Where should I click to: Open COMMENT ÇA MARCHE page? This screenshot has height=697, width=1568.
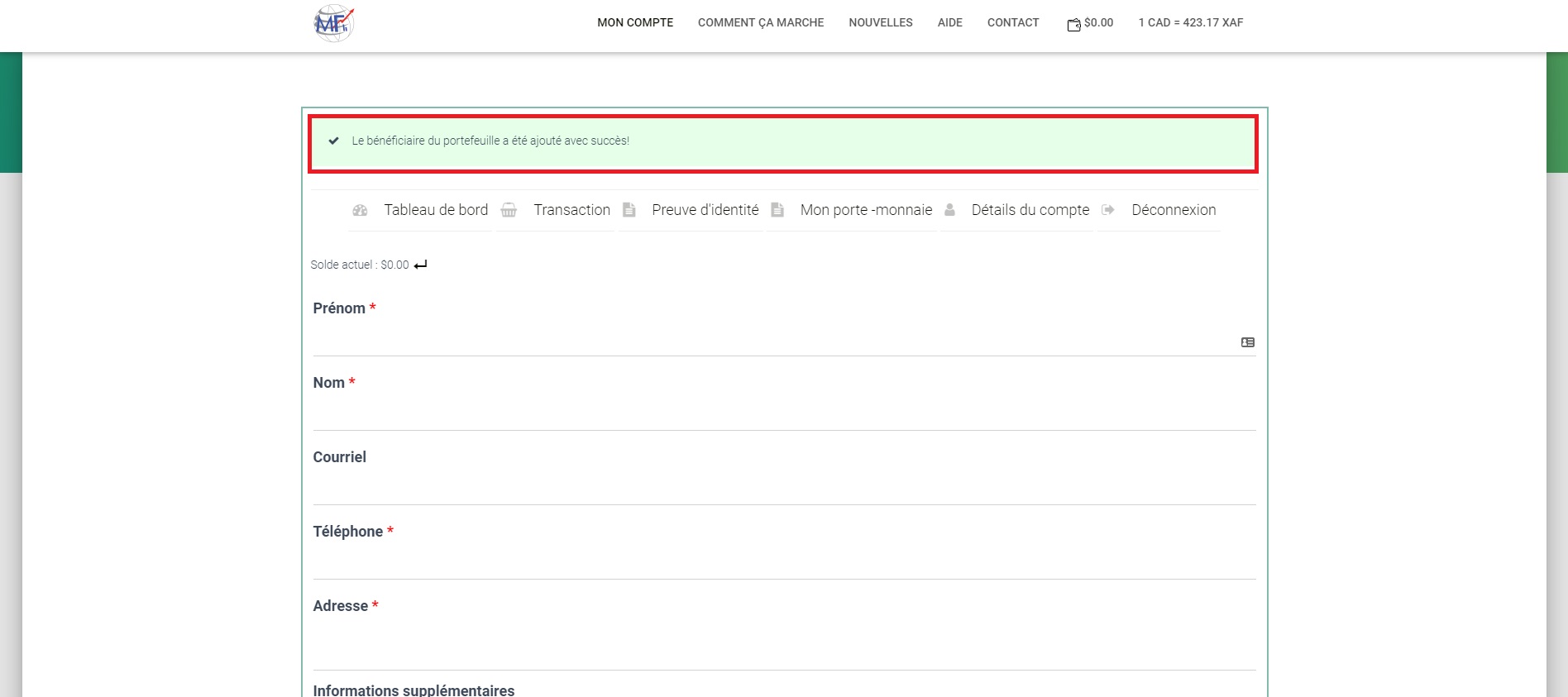(761, 23)
